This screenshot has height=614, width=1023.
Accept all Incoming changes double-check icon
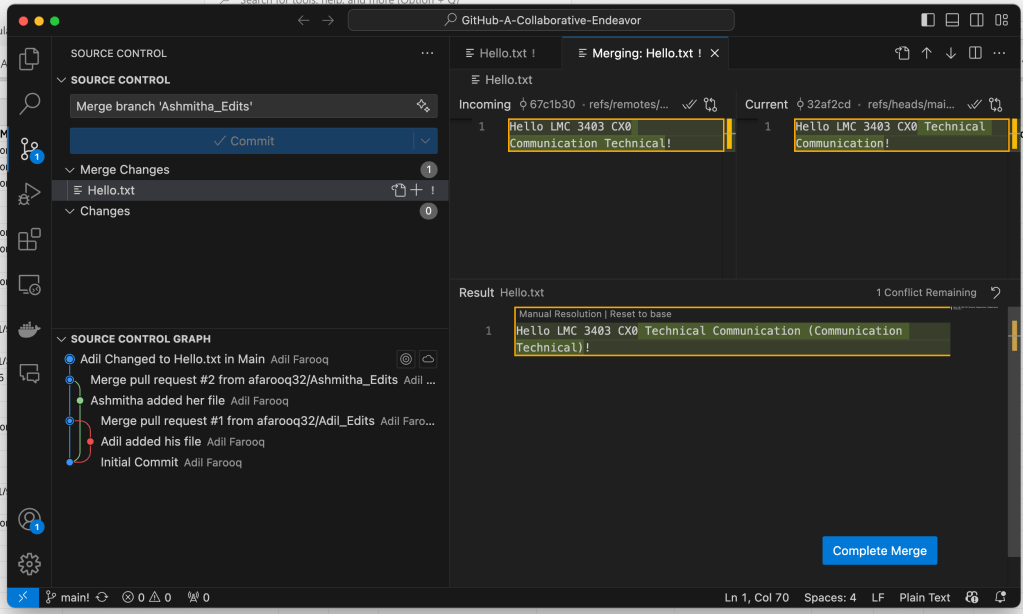coord(690,104)
